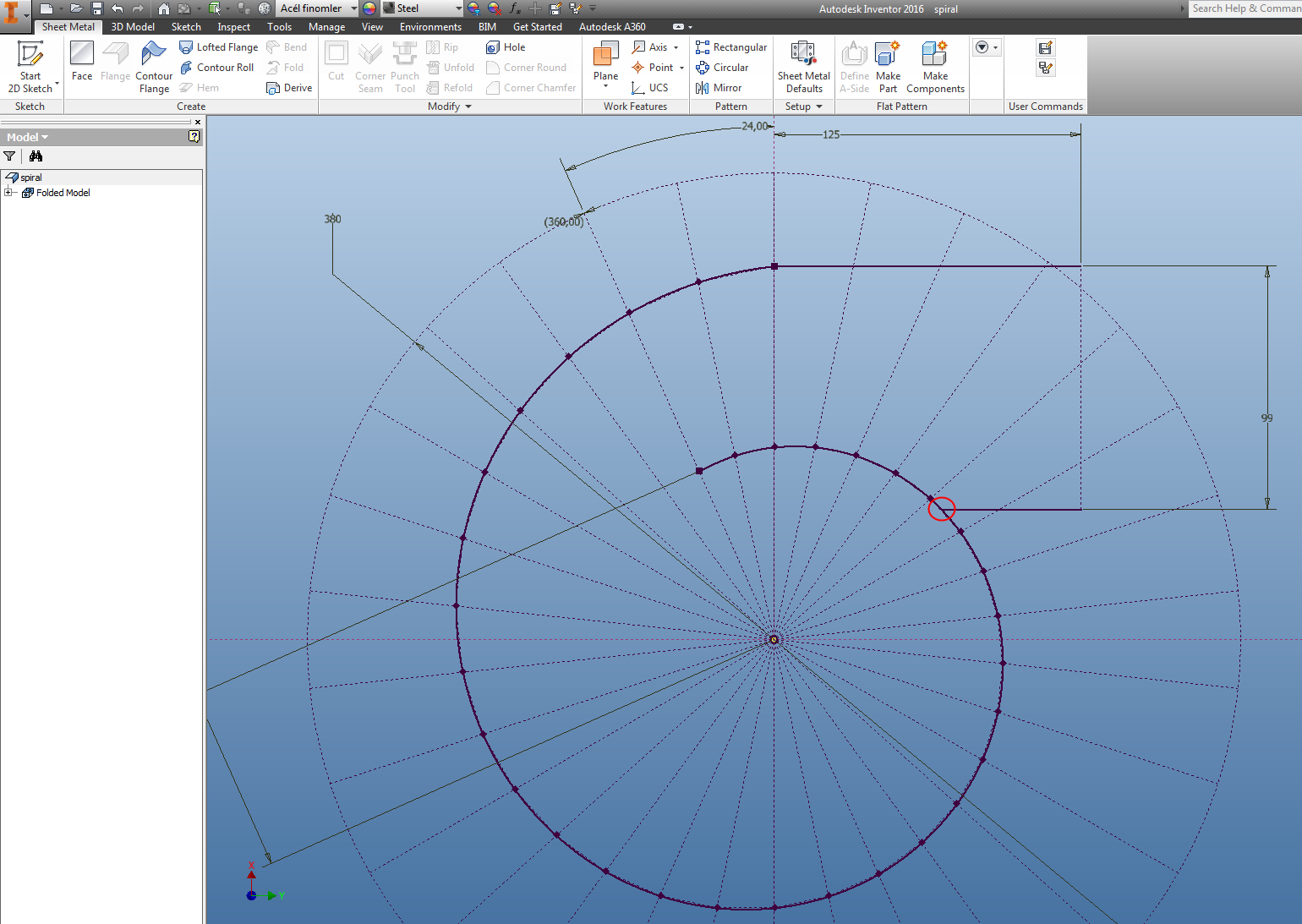Open the Plane dropdown arrow
The height and width of the screenshot is (924, 1302).
(x=606, y=86)
